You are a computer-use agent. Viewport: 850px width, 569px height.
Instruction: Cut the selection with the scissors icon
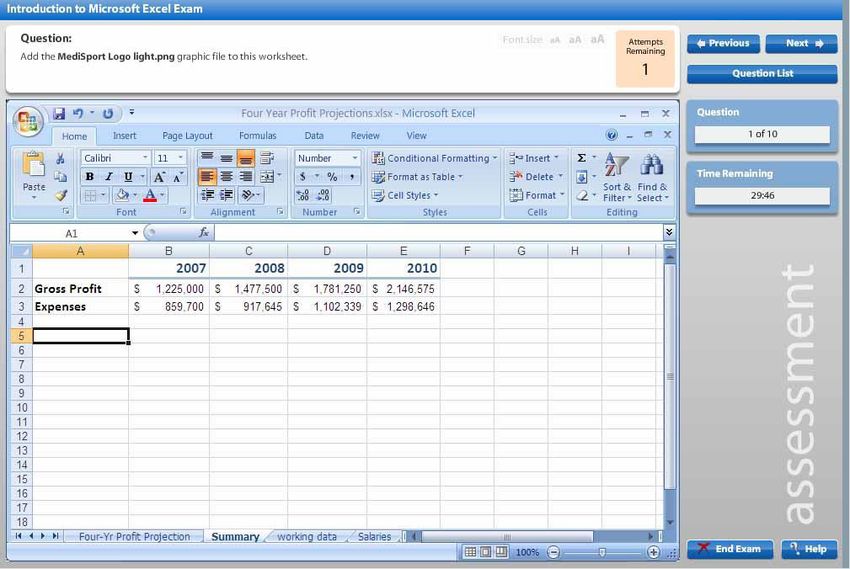point(60,158)
